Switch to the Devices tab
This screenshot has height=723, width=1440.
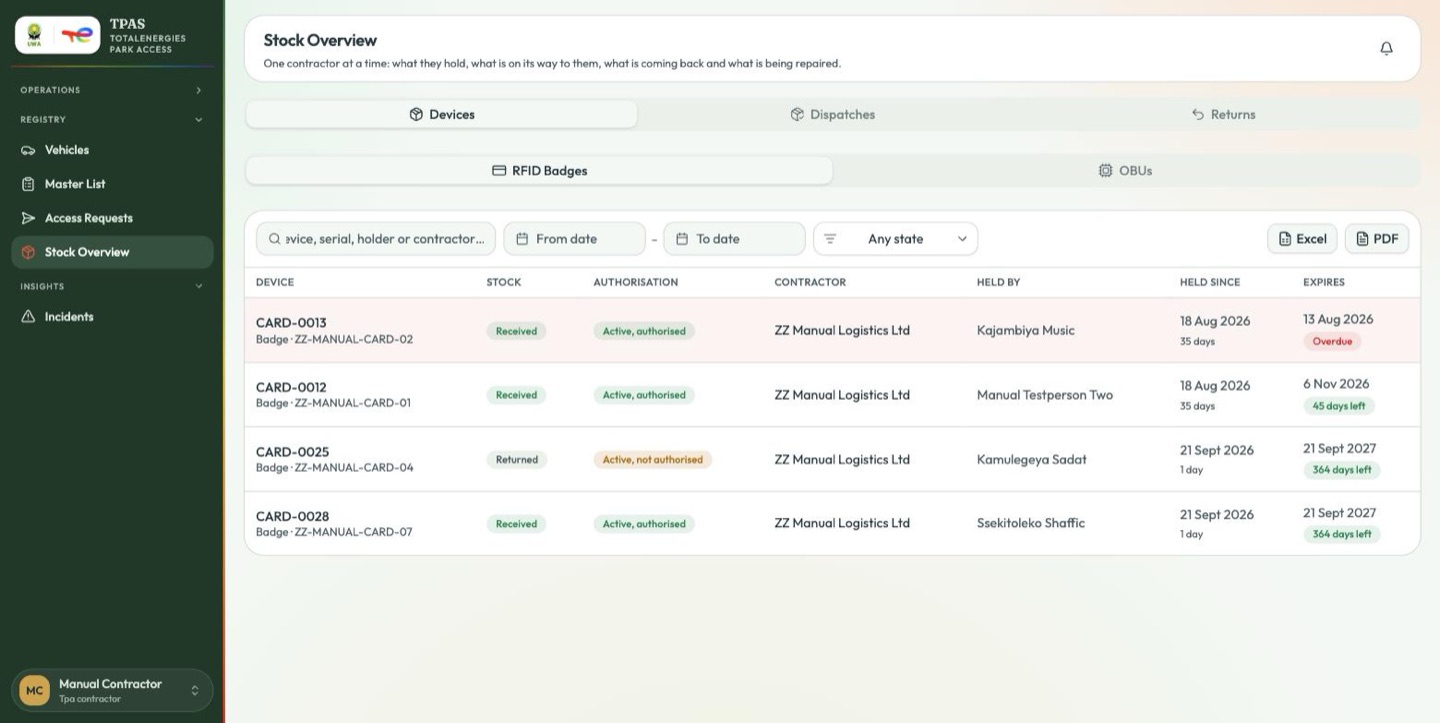[x=441, y=114]
